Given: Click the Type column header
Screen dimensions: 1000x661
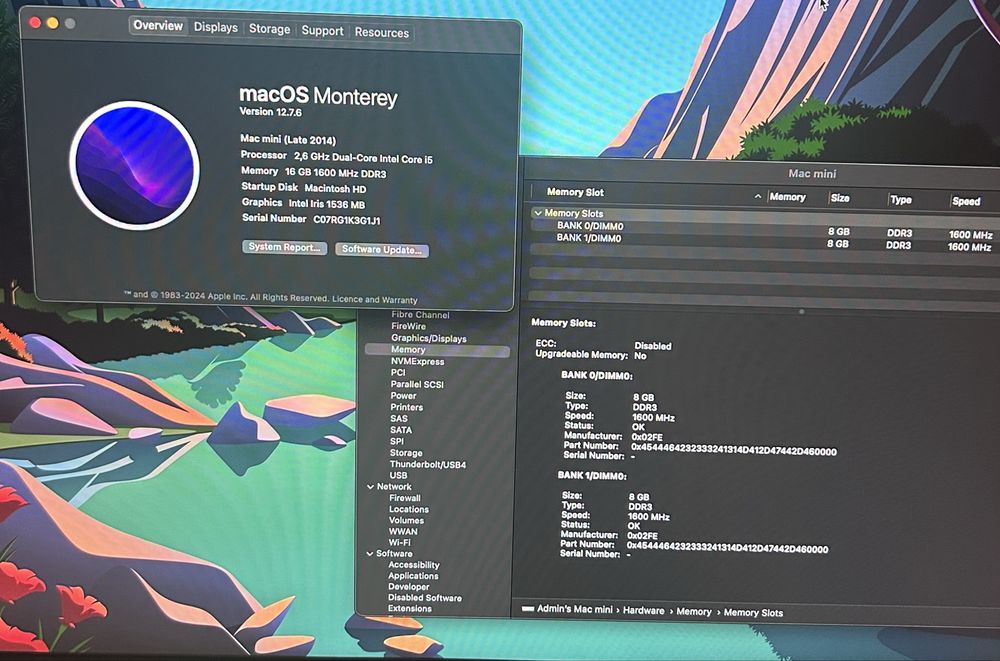Looking at the screenshot, I should (901, 200).
